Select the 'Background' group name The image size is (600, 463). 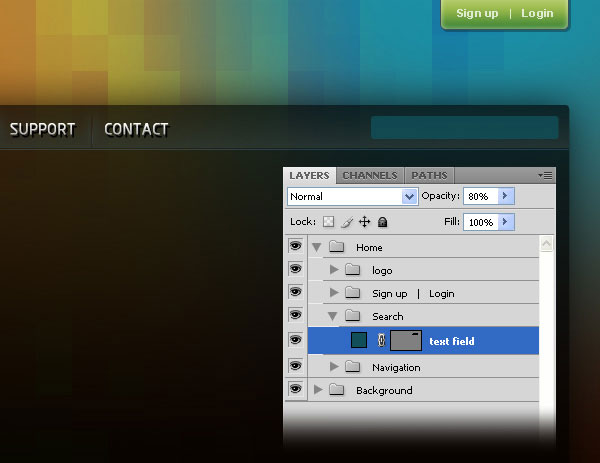384,390
